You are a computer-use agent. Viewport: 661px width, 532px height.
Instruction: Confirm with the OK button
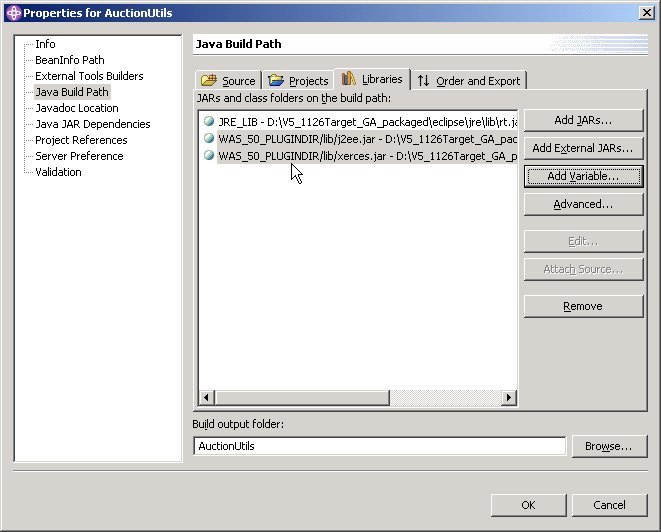pos(528,505)
